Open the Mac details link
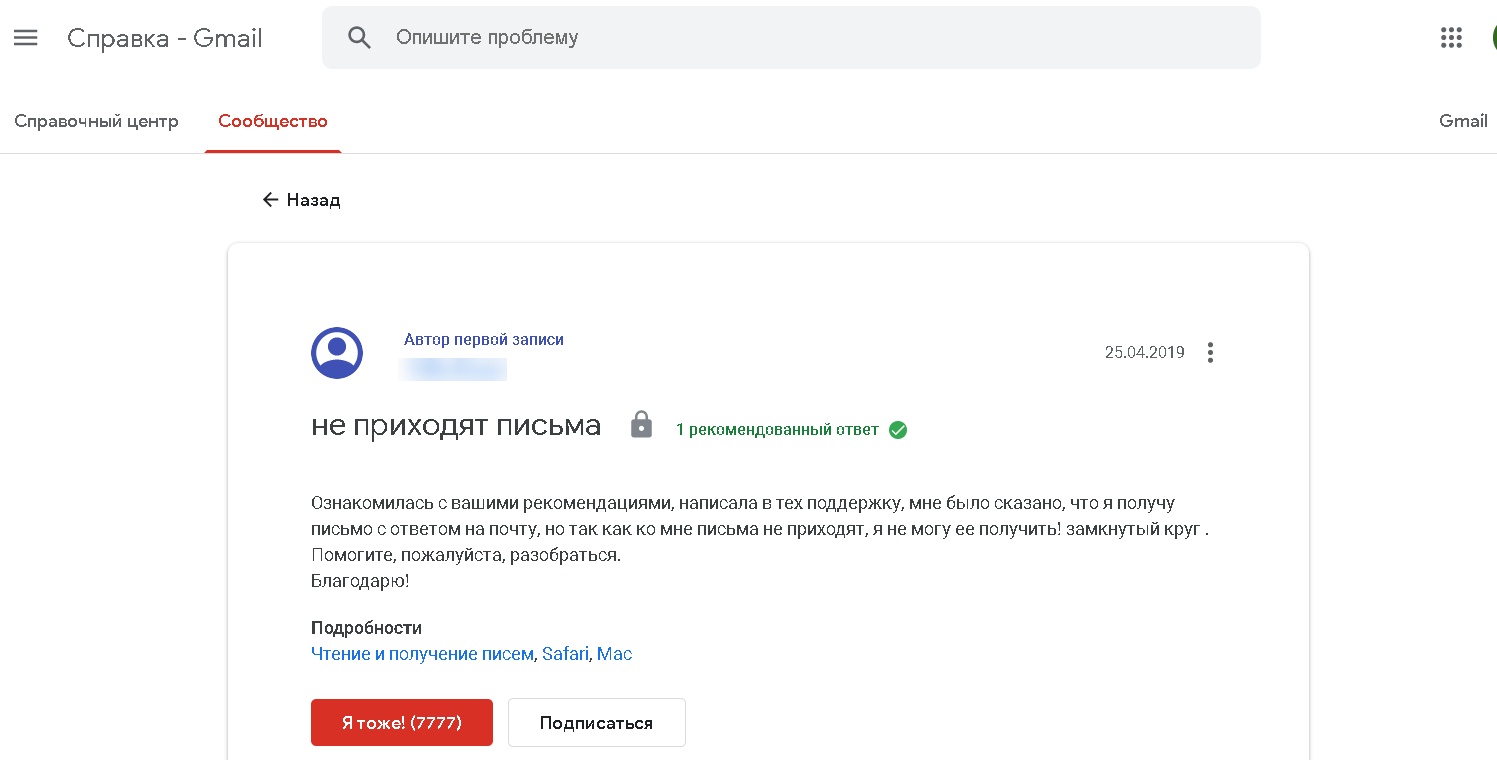The image size is (1497, 760). 614,654
